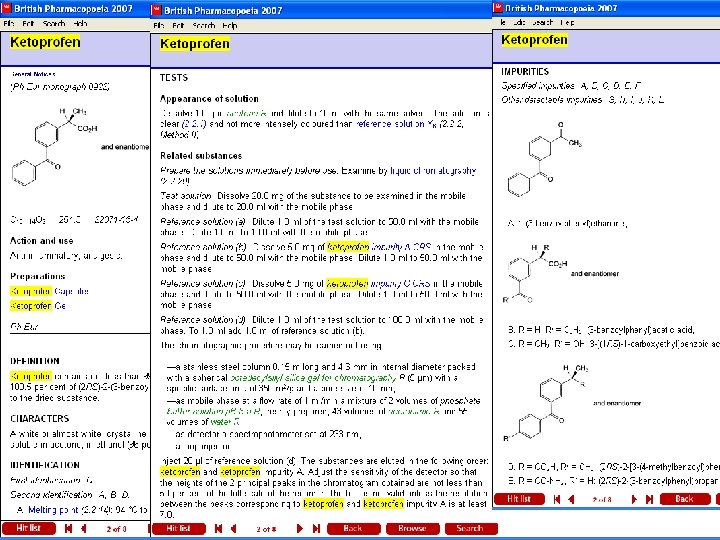Click Ketoprofen title in right window

[x=534, y=40]
